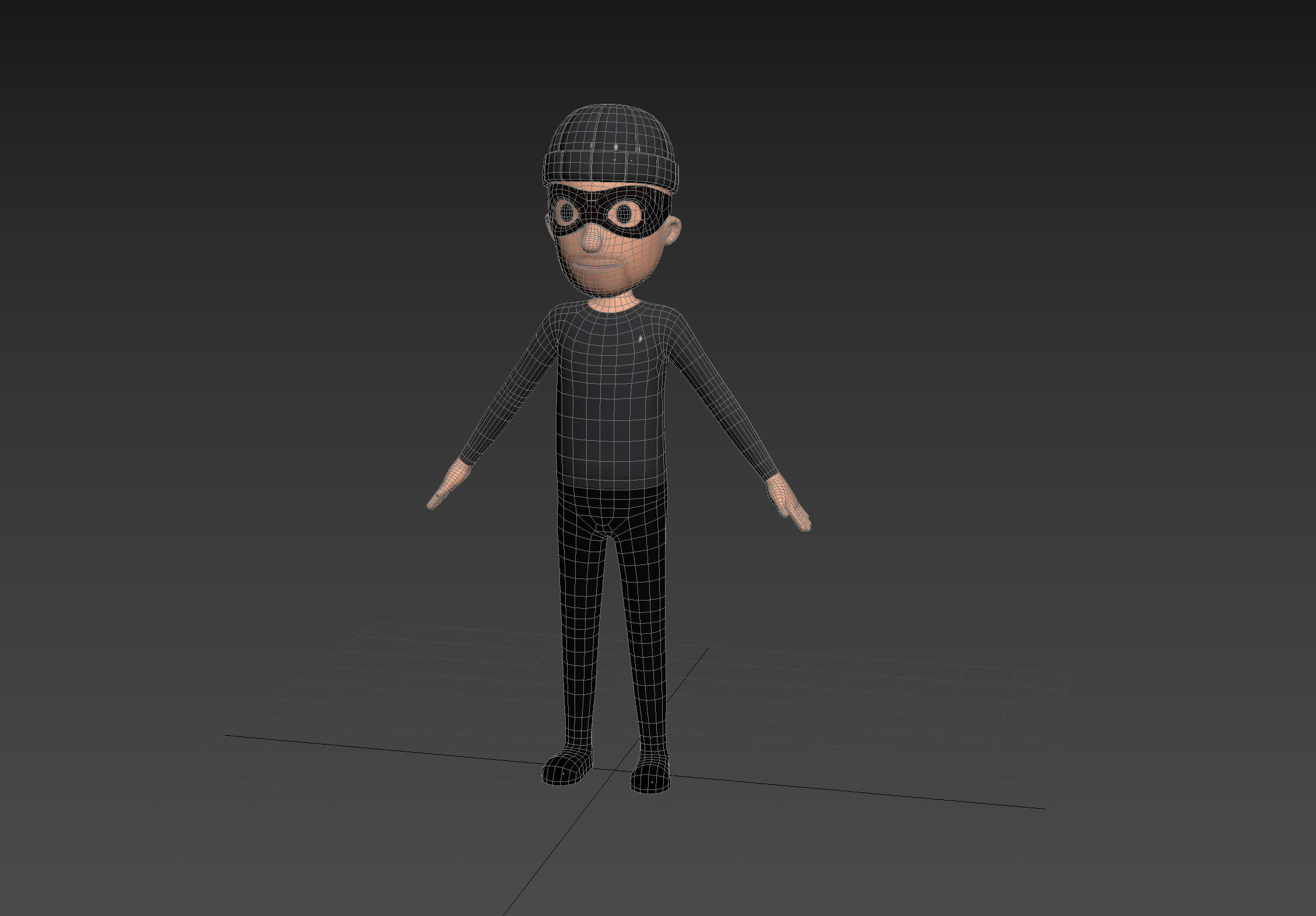The image size is (1316, 916).
Task: Click the crotch area of the pants
Action: (607, 528)
